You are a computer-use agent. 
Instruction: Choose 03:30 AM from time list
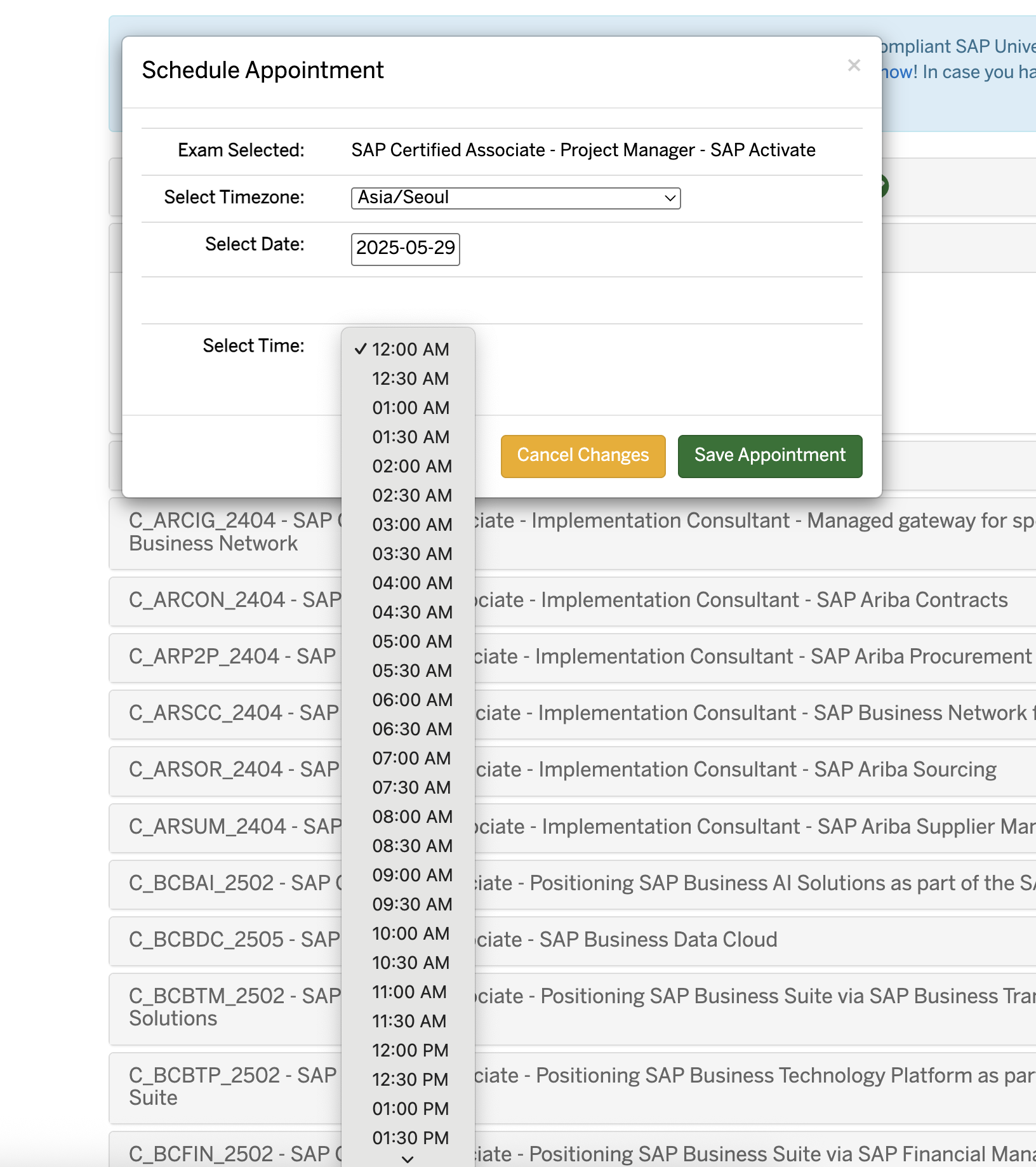(408, 554)
